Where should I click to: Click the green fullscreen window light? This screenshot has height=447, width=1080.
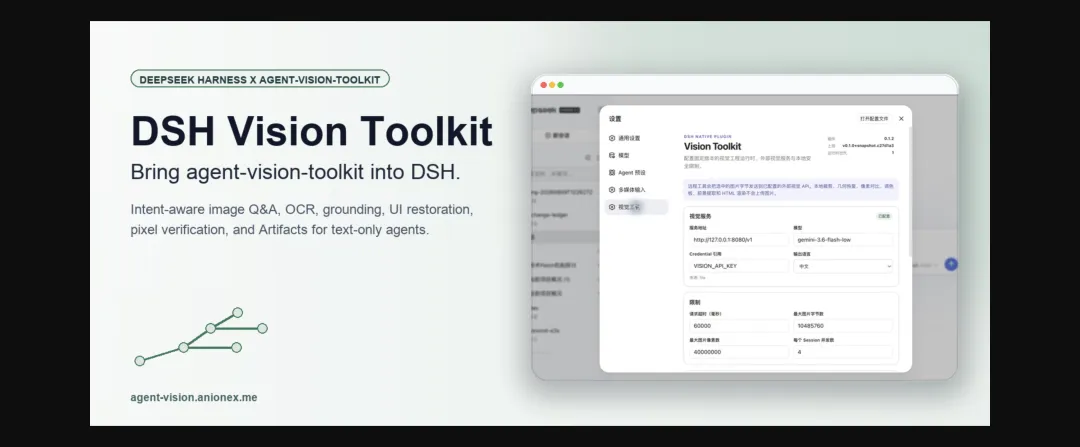[x=561, y=85]
